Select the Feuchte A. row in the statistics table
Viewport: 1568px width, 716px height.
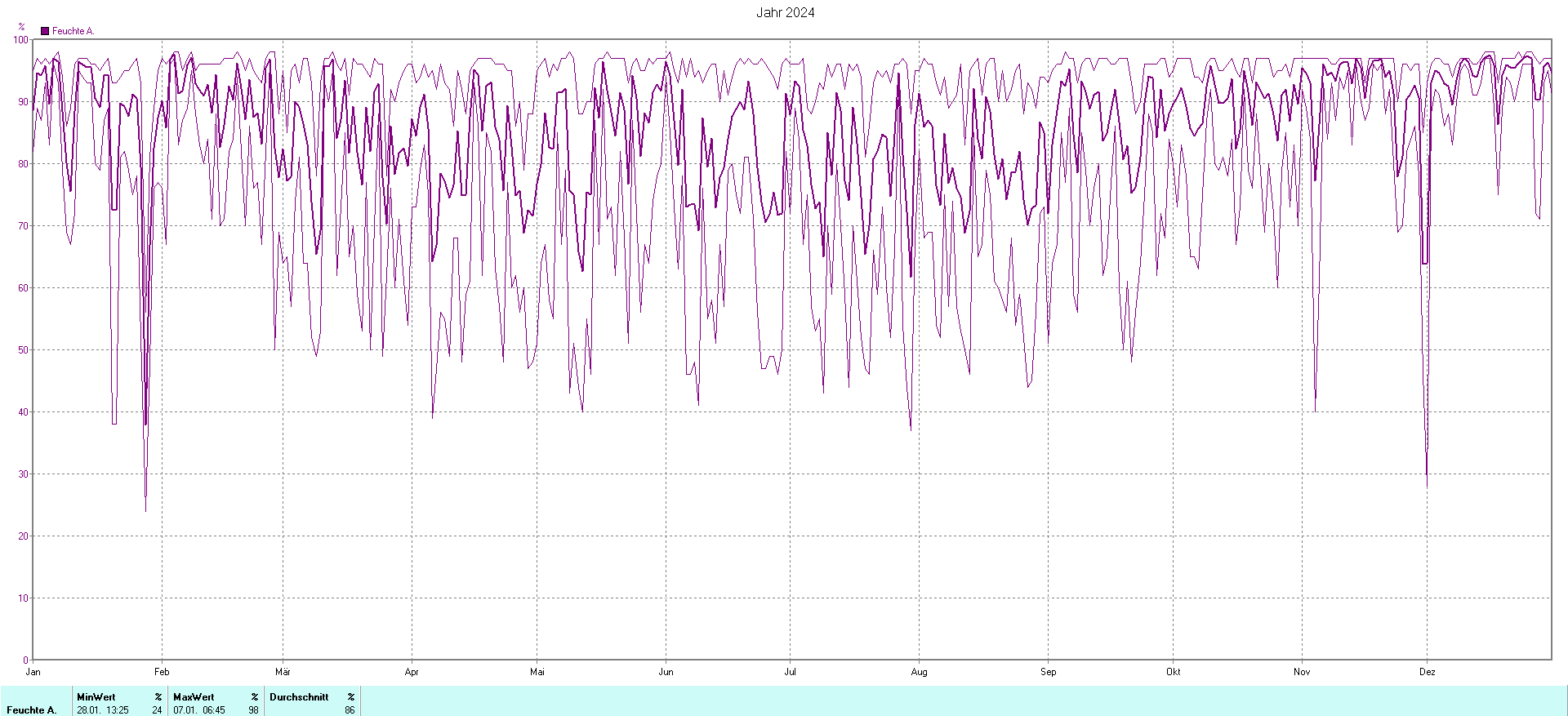pyautogui.click(x=32, y=710)
